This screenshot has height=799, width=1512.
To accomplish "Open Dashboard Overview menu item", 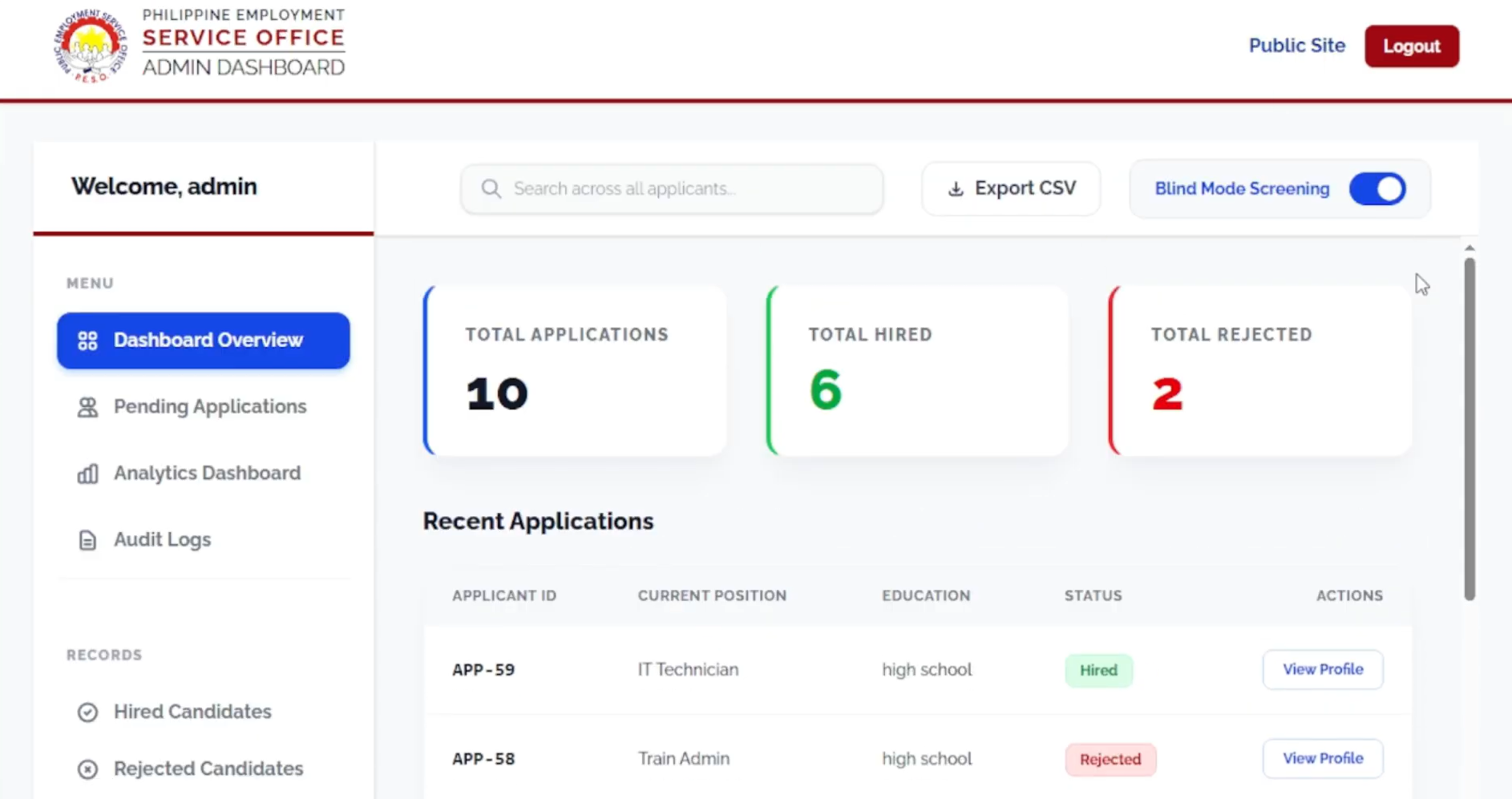I will coord(204,341).
